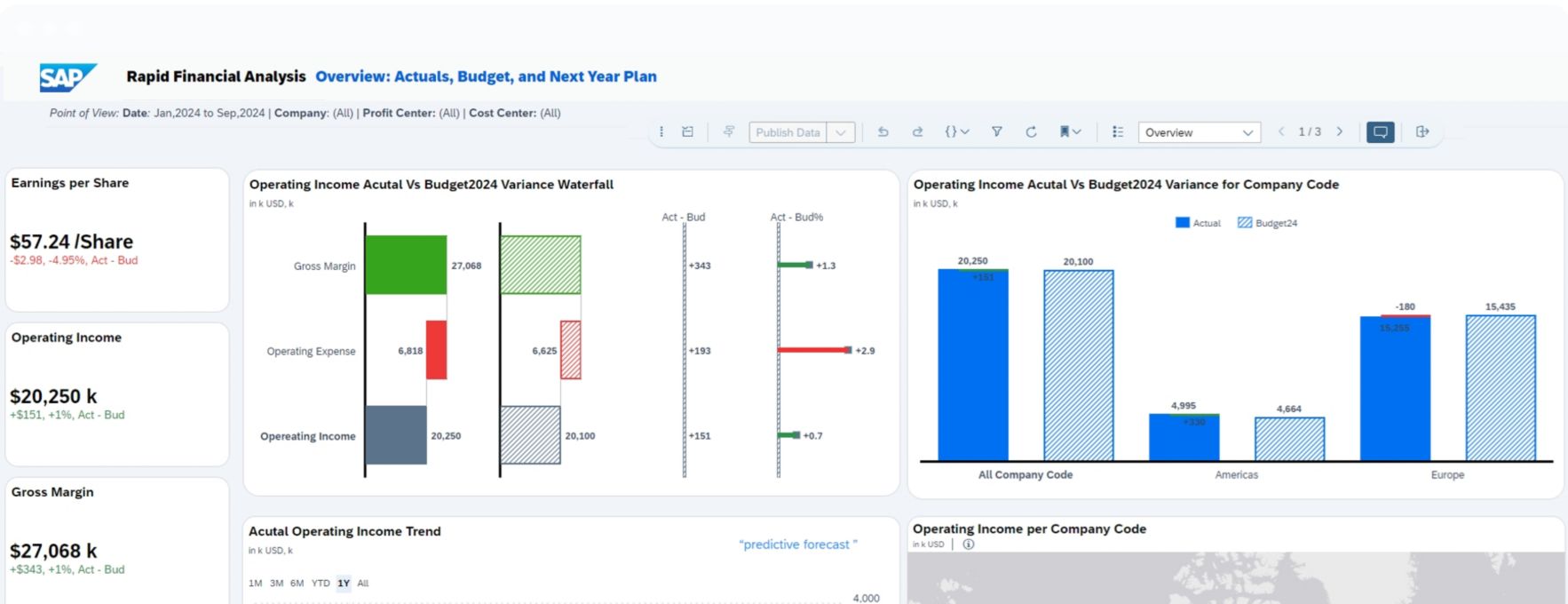Click the blue Actual legend swatch

click(1182, 223)
